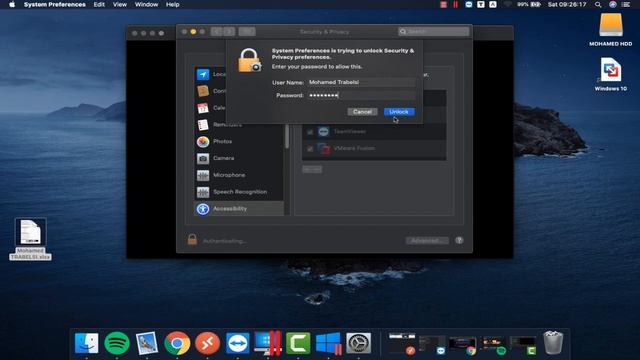Open the Apple menu
The image size is (640, 360).
(12, 4)
